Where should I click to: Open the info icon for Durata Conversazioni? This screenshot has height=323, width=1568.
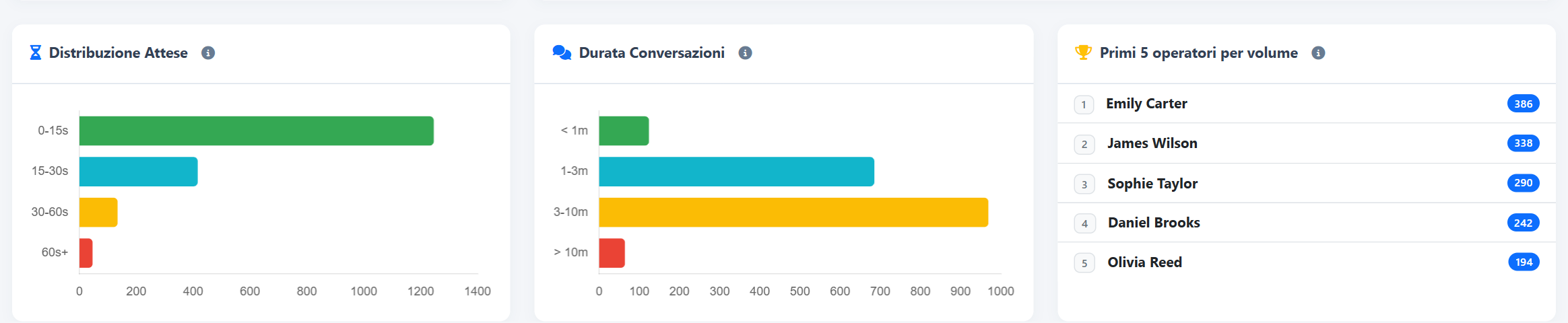(745, 53)
